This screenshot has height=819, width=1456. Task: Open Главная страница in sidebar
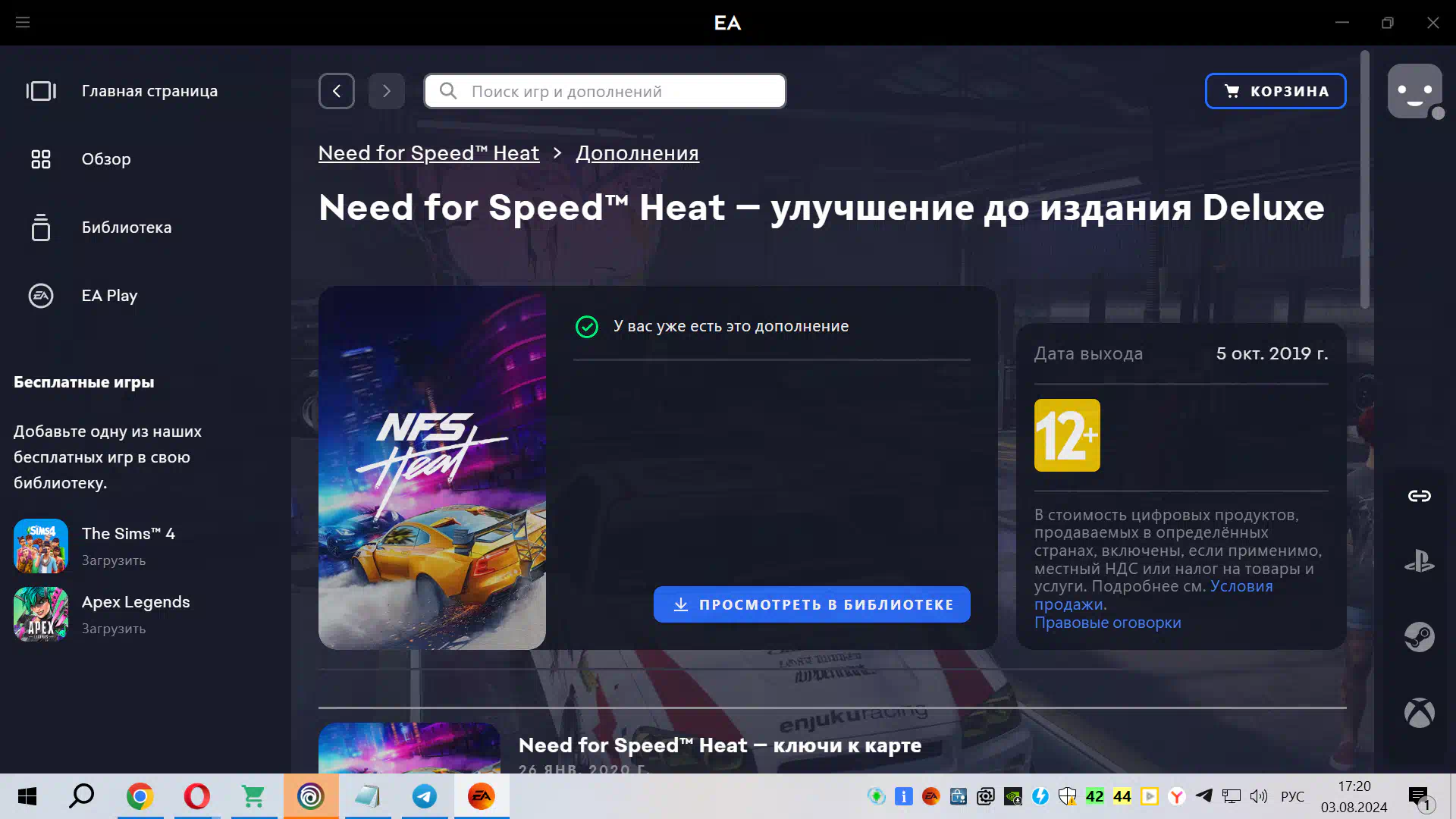(x=149, y=91)
